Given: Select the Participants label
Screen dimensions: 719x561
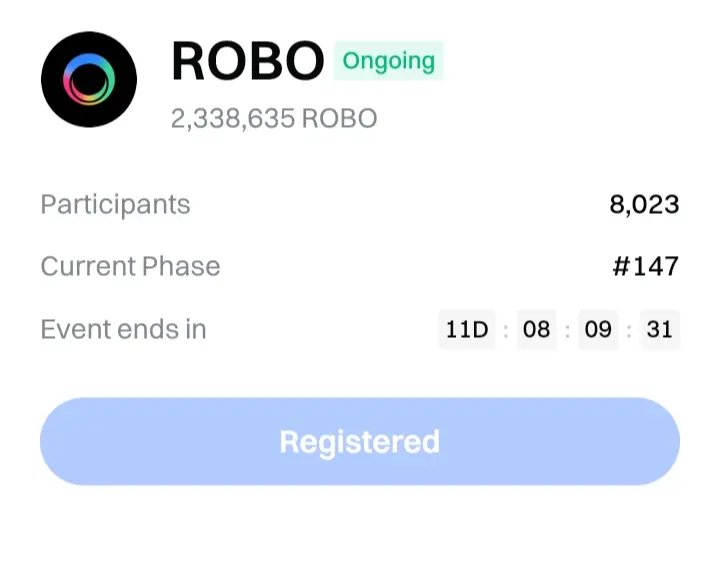Looking at the screenshot, I should click(115, 205).
